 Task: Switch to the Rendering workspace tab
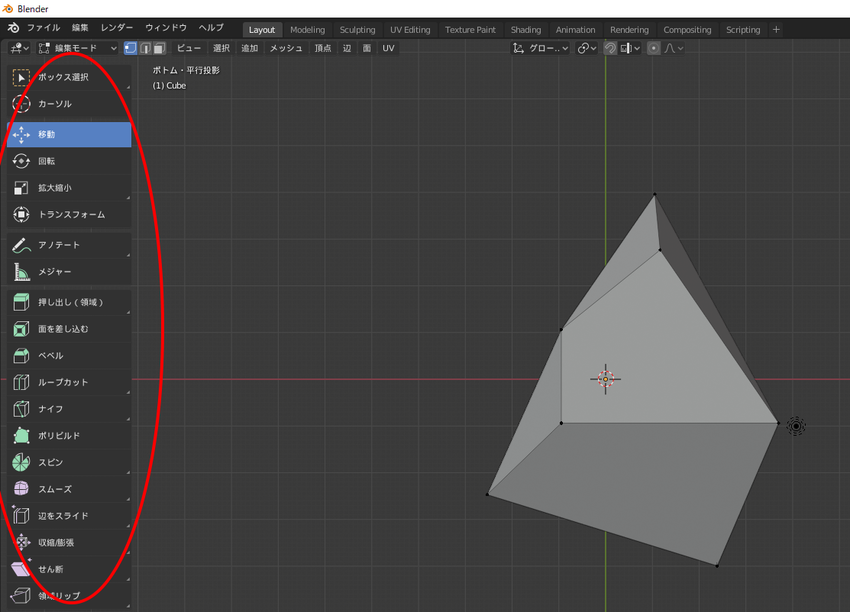point(629,30)
